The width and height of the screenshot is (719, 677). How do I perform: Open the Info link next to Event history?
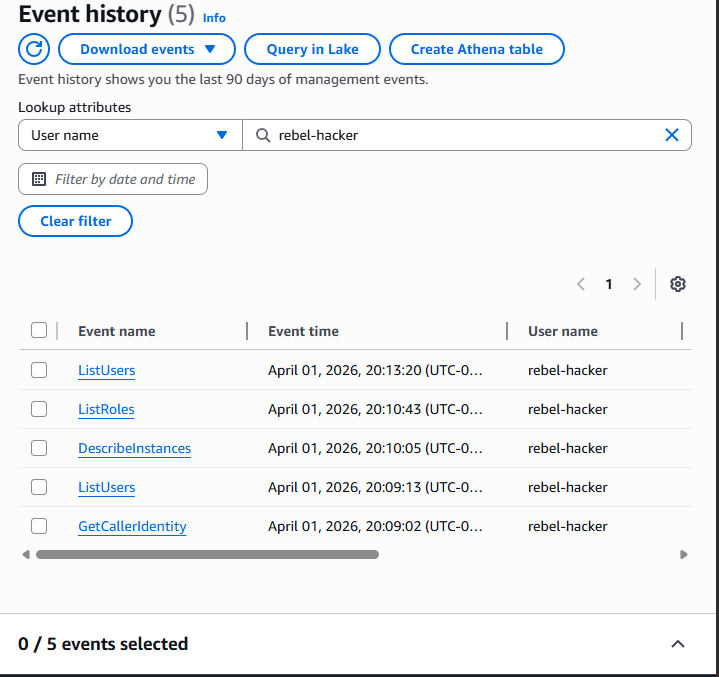coord(214,18)
